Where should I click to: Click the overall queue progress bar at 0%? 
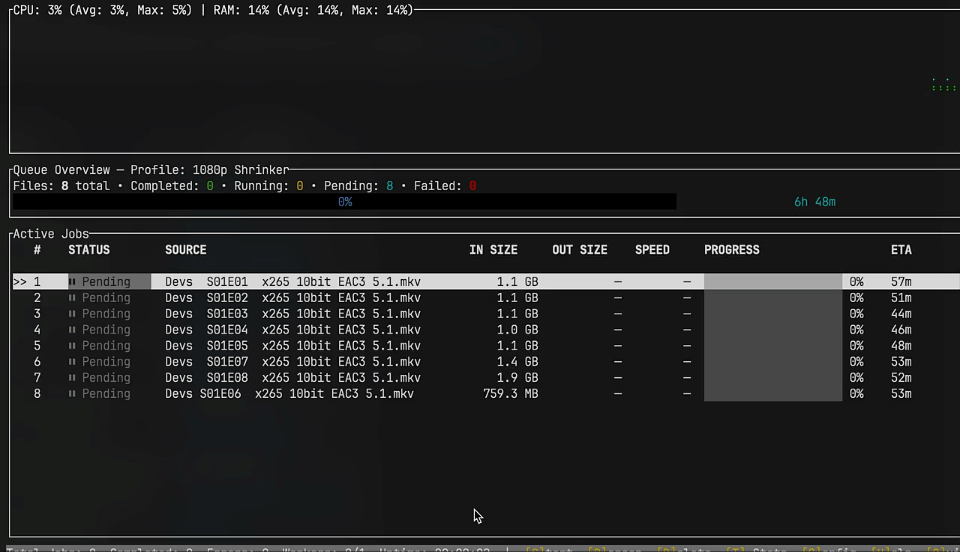click(345, 202)
